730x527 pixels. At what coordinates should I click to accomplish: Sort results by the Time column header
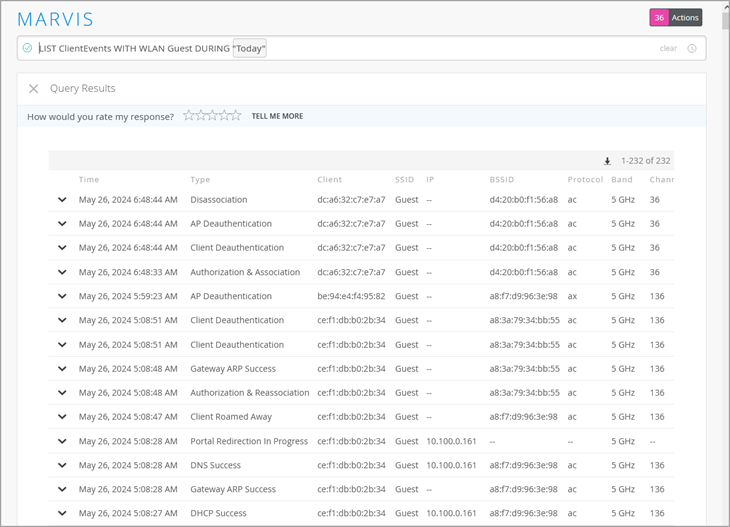[x=89, y=180]
